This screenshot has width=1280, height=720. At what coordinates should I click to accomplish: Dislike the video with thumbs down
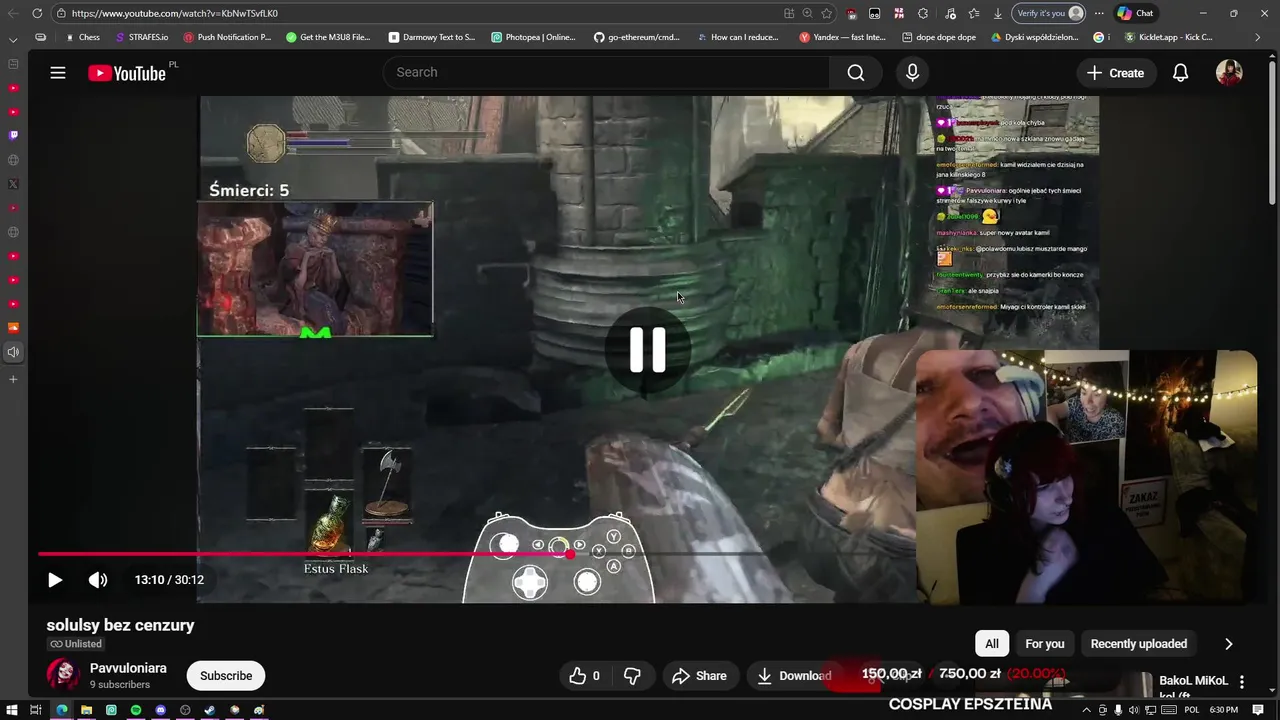(x=632, y=676)
